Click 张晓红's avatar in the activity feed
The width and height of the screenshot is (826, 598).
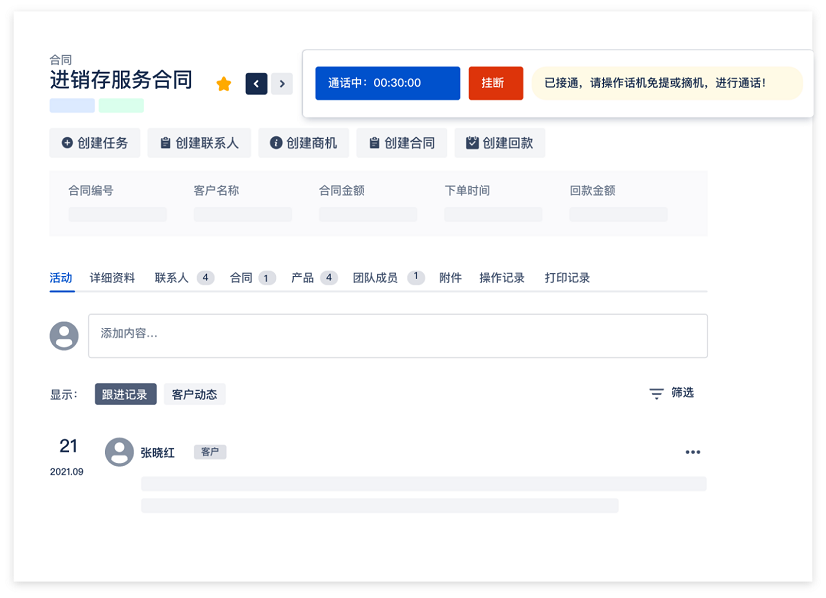pyautogui.click(x=119, y=451)
